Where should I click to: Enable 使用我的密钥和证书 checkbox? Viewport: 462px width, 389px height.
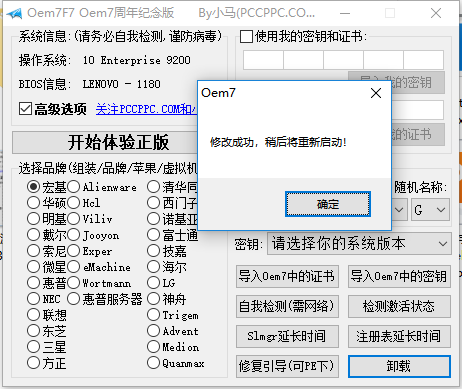pos(246,36)
